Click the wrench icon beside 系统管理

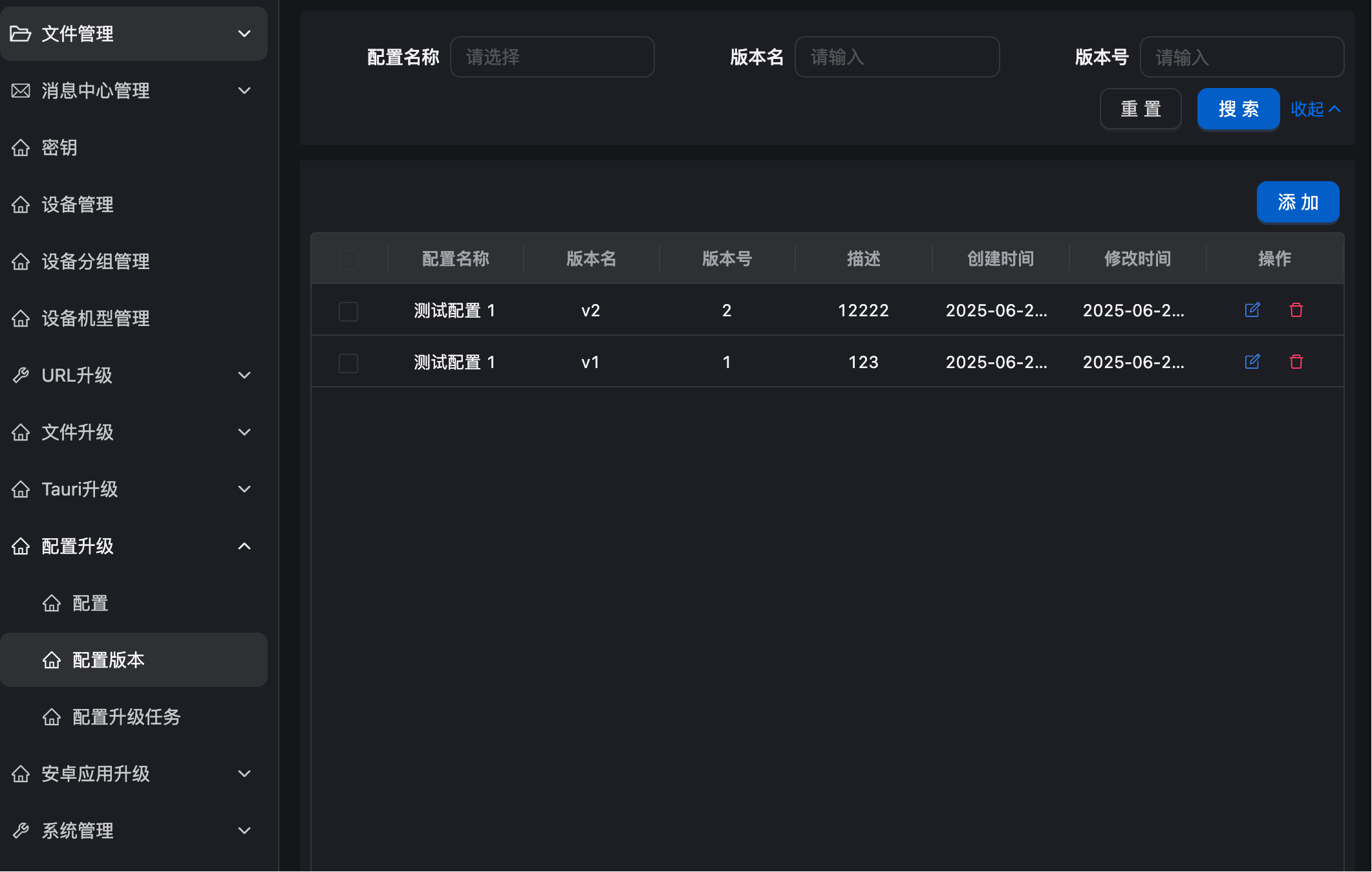coord(21,831)
